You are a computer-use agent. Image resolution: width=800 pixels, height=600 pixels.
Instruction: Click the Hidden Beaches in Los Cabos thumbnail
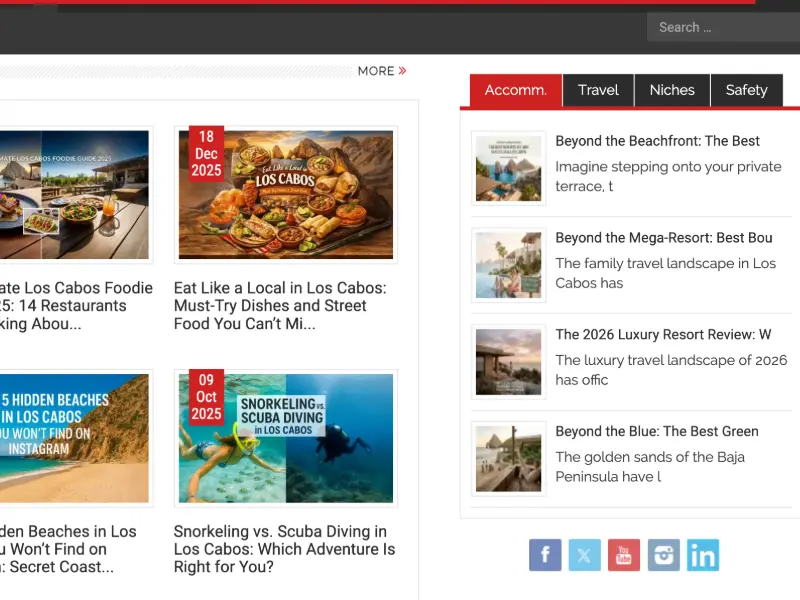tap(74, 438)
